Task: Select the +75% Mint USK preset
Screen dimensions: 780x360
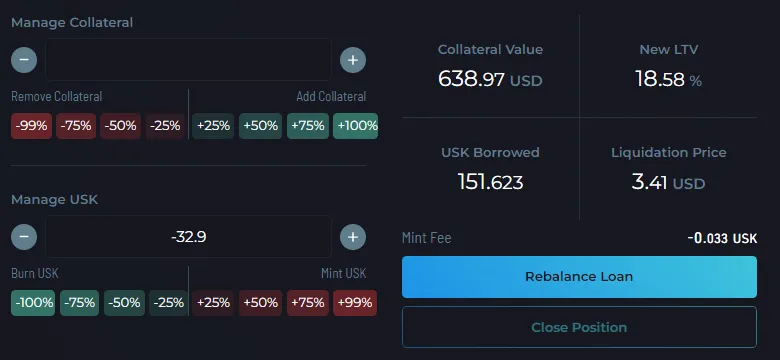Action: coord(308,303)
